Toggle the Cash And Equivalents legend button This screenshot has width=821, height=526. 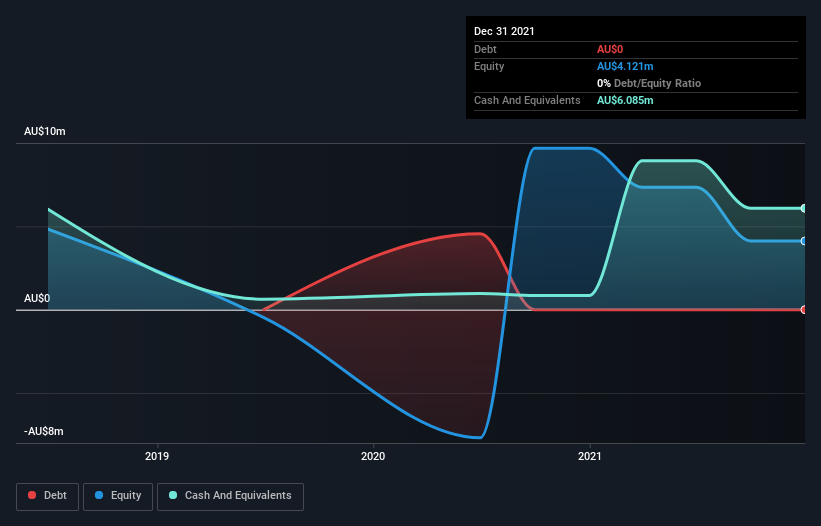coord(230,496)
